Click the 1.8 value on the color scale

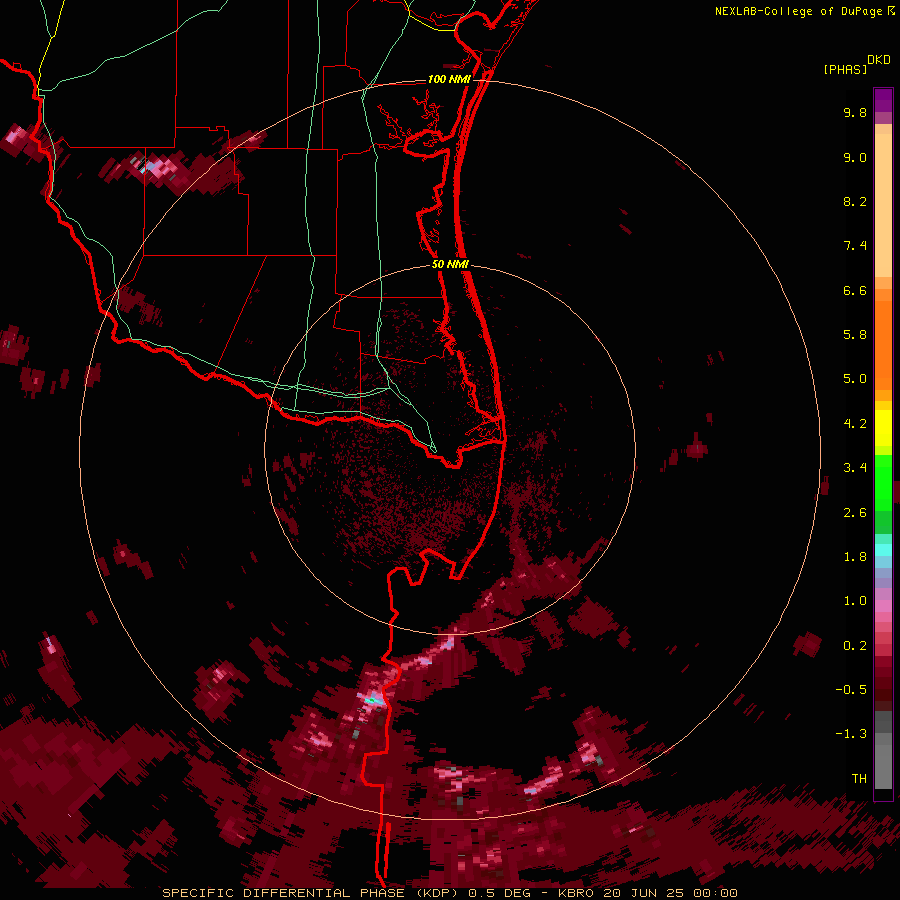855,557
